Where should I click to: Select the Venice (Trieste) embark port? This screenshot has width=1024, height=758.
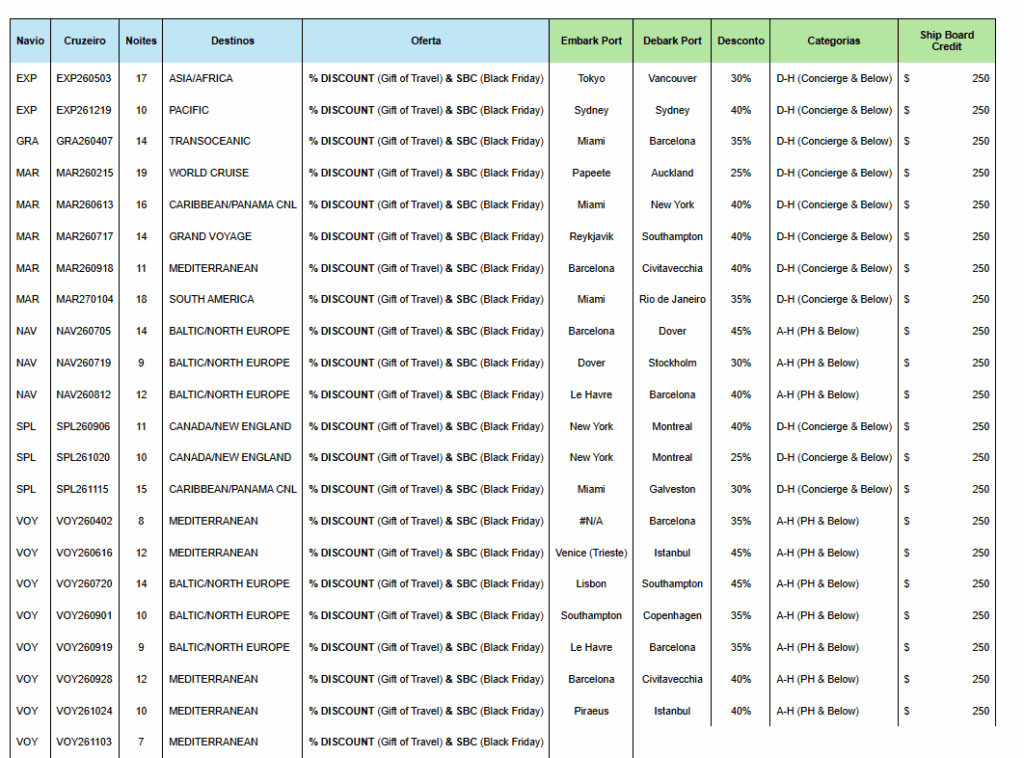click(x=591, y=553)
